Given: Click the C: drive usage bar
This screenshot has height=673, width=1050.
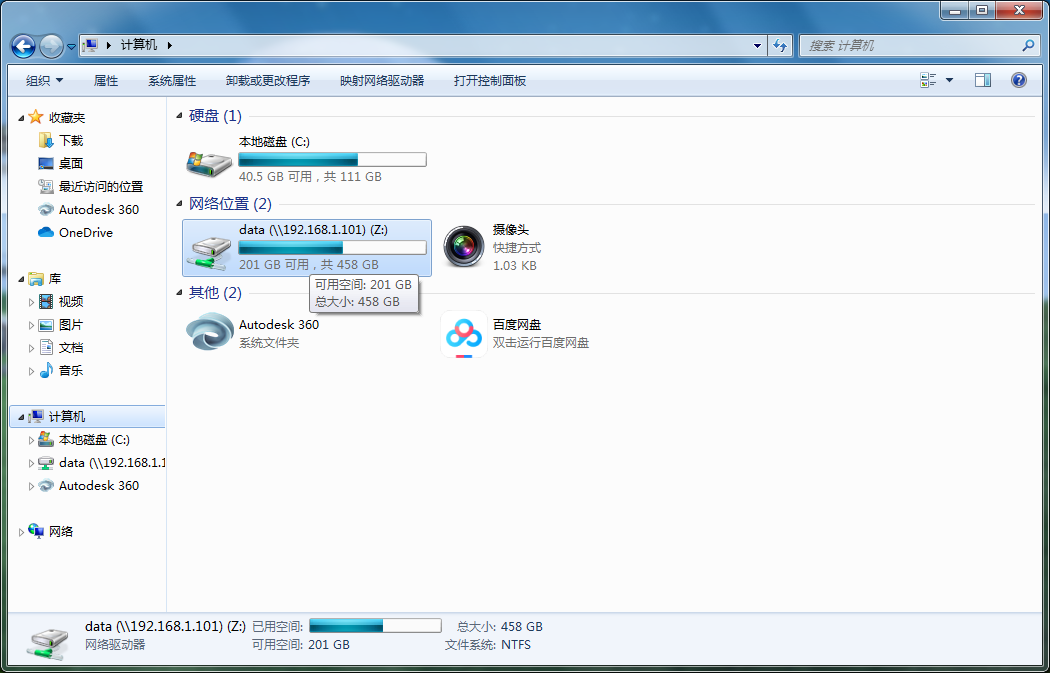Looking at the screenshot, I should [332, 159].
